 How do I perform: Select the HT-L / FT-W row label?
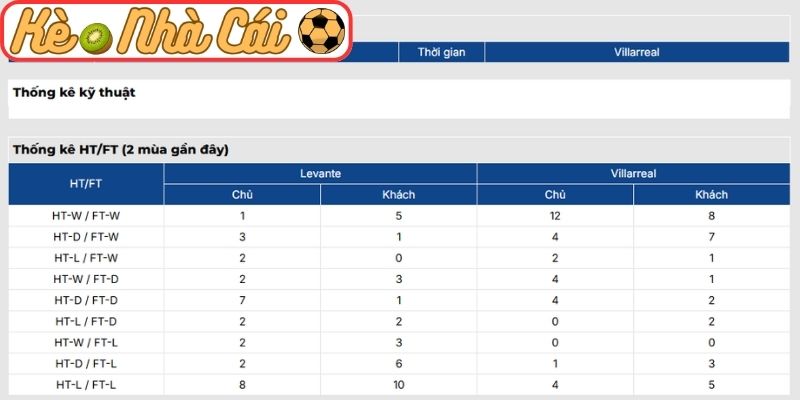pyautogui.click(x=86, y=257)
